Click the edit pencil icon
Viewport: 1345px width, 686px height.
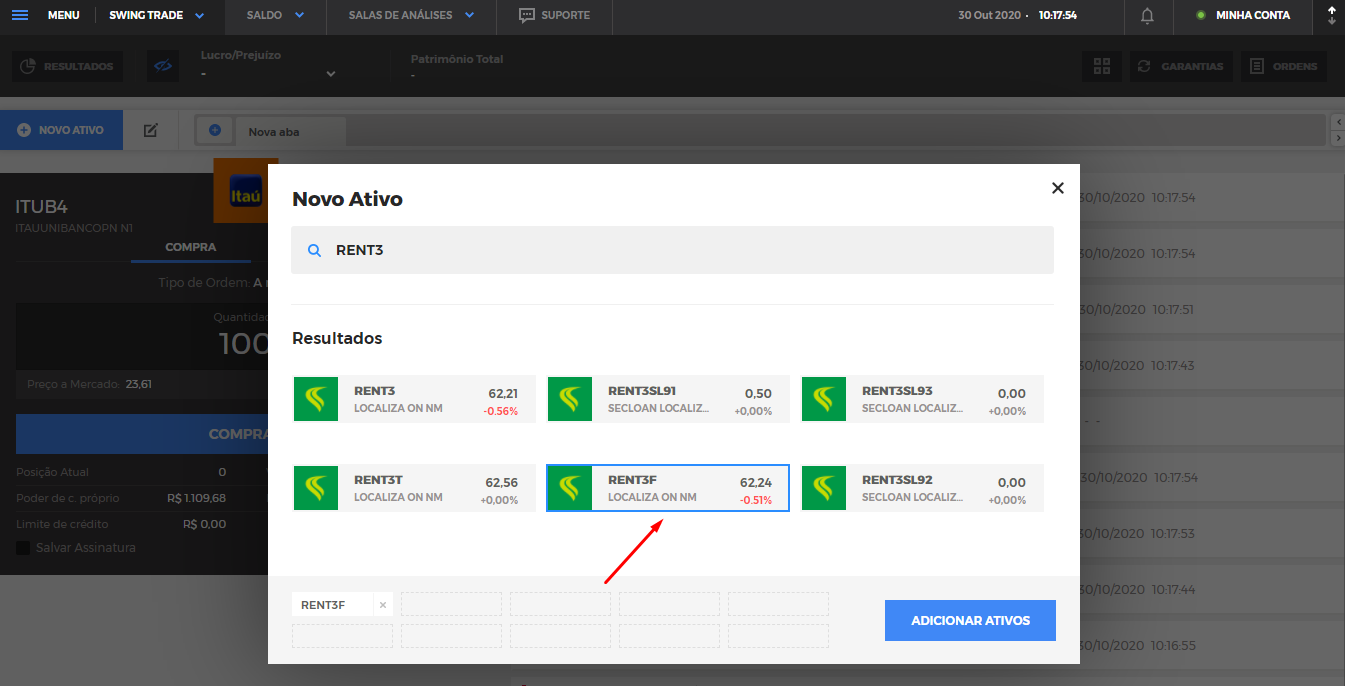pos(151,130)
